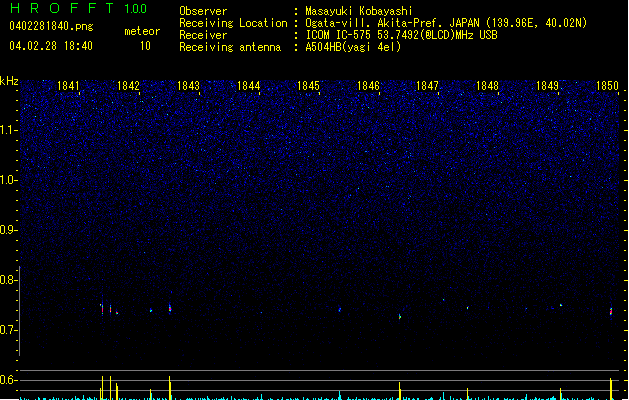Click the 1849 time marker
Screen dimensions: 629x400
548,86
